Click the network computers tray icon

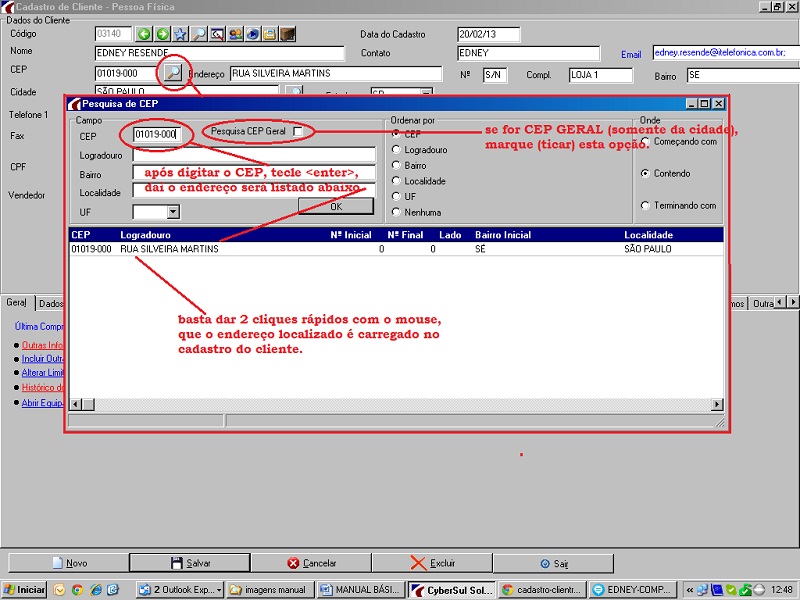click(703, 590)
